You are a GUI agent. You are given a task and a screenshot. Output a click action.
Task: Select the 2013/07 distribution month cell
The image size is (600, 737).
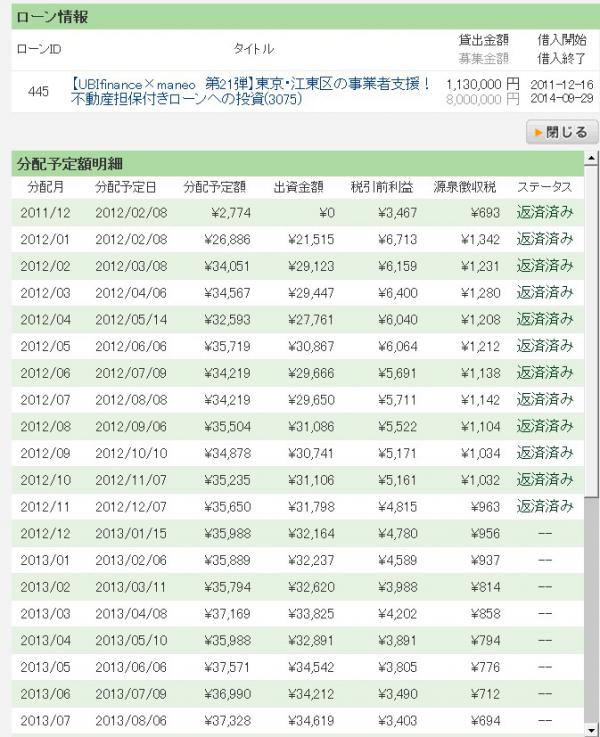45,721
